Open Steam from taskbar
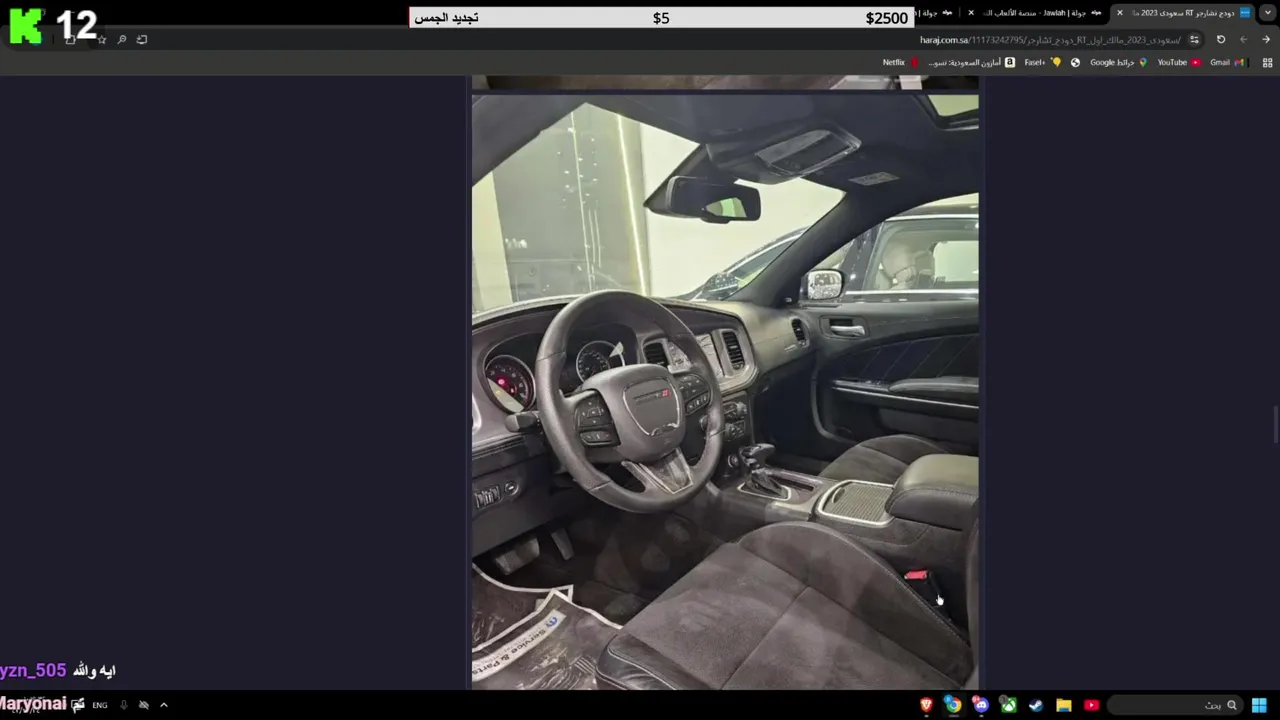This screenshot has width=1280, height=720. pos(1036,705)
